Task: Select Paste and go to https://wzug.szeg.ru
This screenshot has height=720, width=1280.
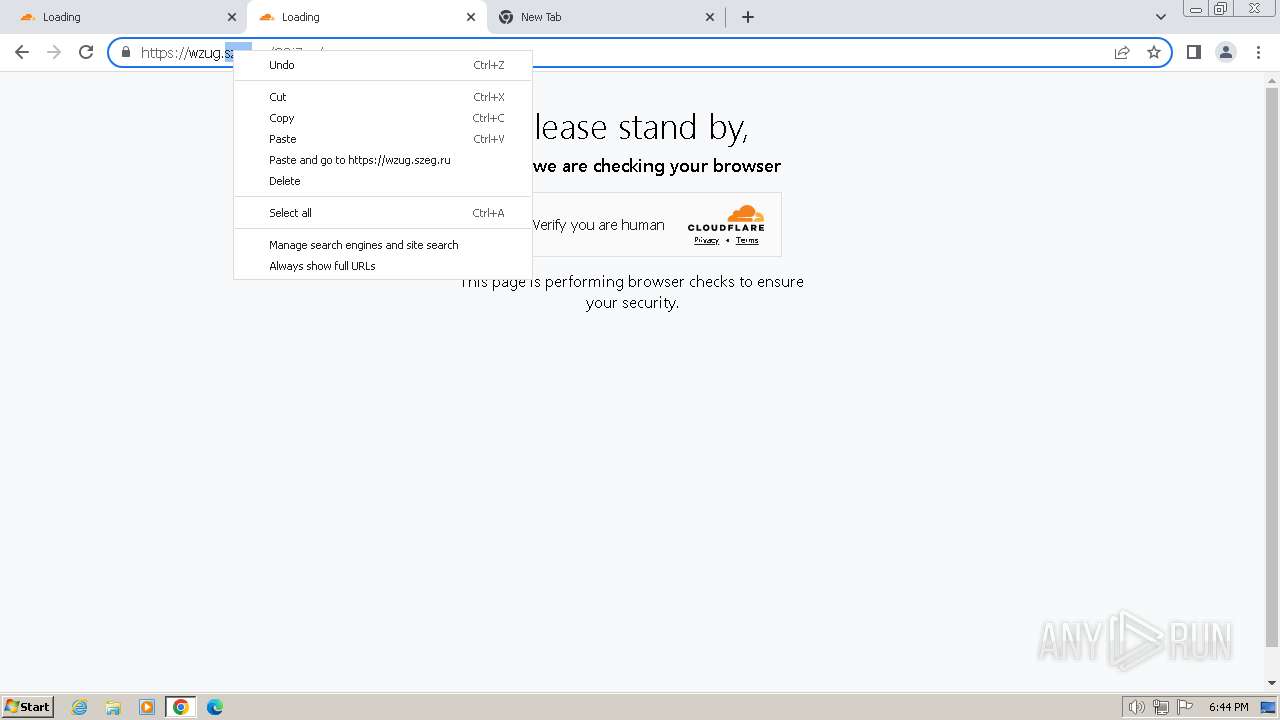Action: (383, 160)
